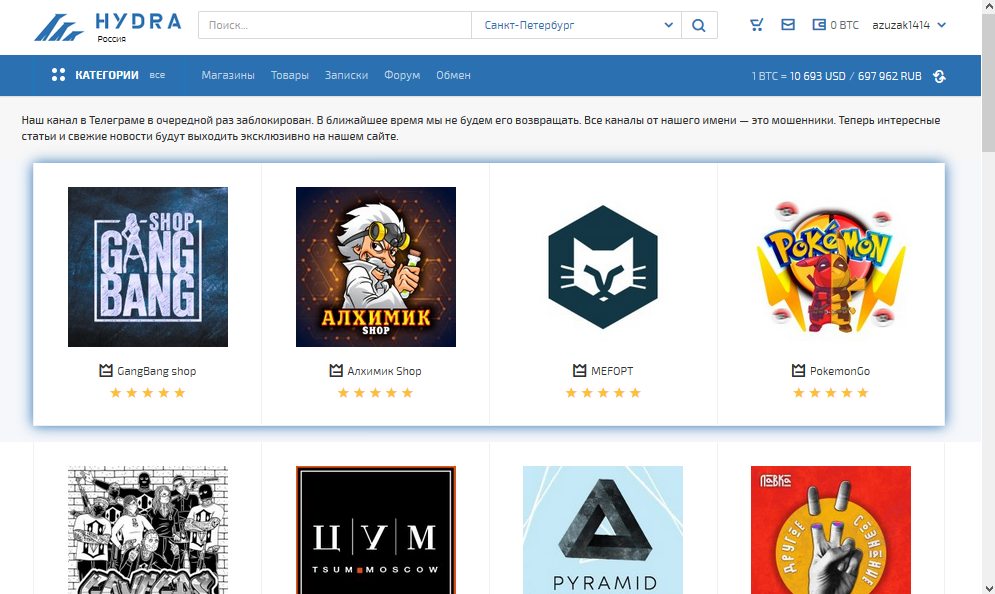
Task: Click the HYDRA Россия site title
Action: click(x=139, y=27)
